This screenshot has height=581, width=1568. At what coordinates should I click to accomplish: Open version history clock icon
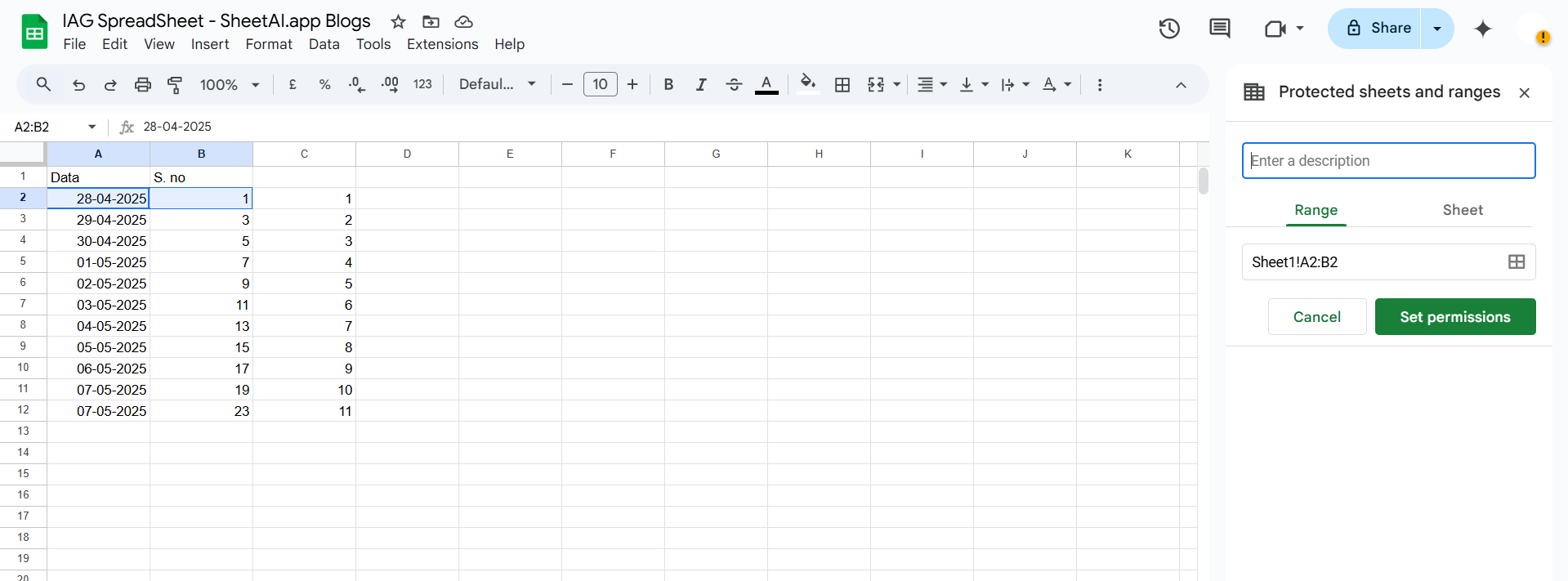1169,29
